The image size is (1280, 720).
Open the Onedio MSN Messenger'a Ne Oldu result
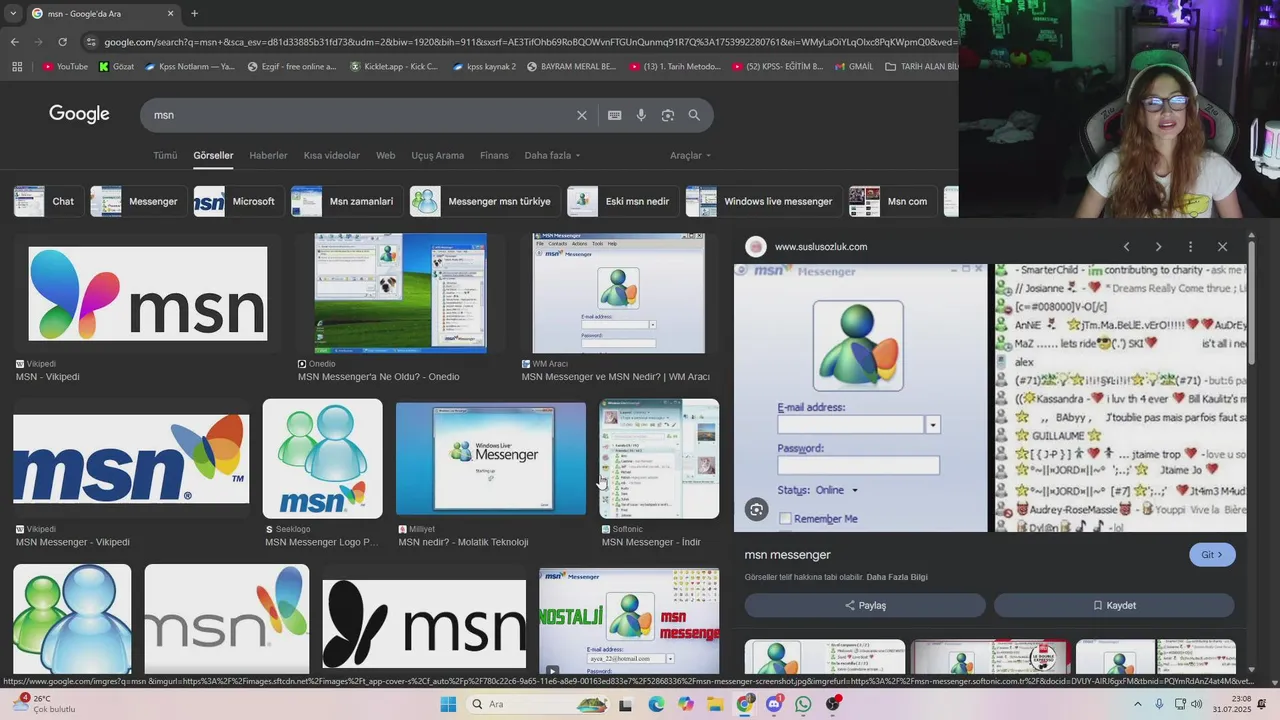tap(400, 294)
